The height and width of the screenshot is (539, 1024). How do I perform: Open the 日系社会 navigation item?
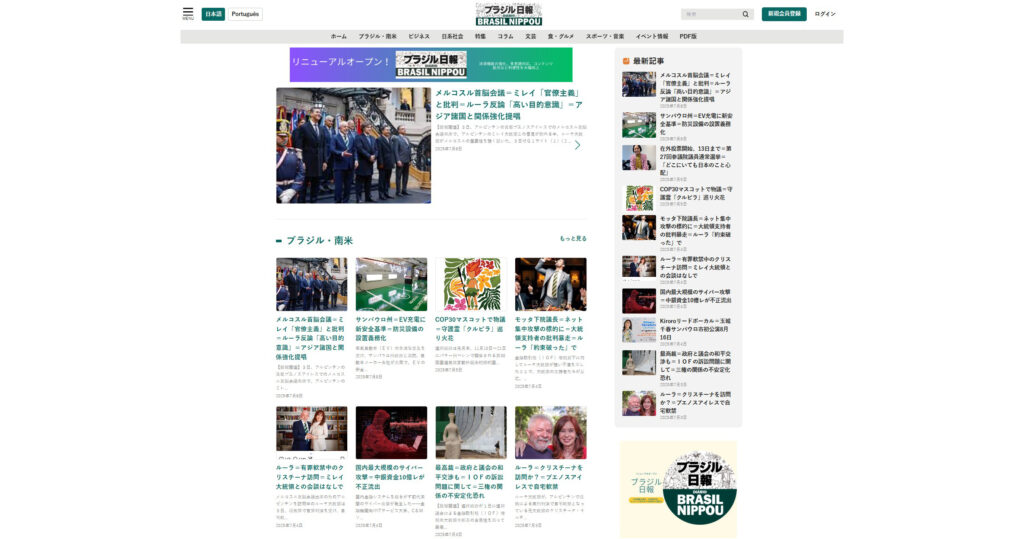click(x=452, y=37)
